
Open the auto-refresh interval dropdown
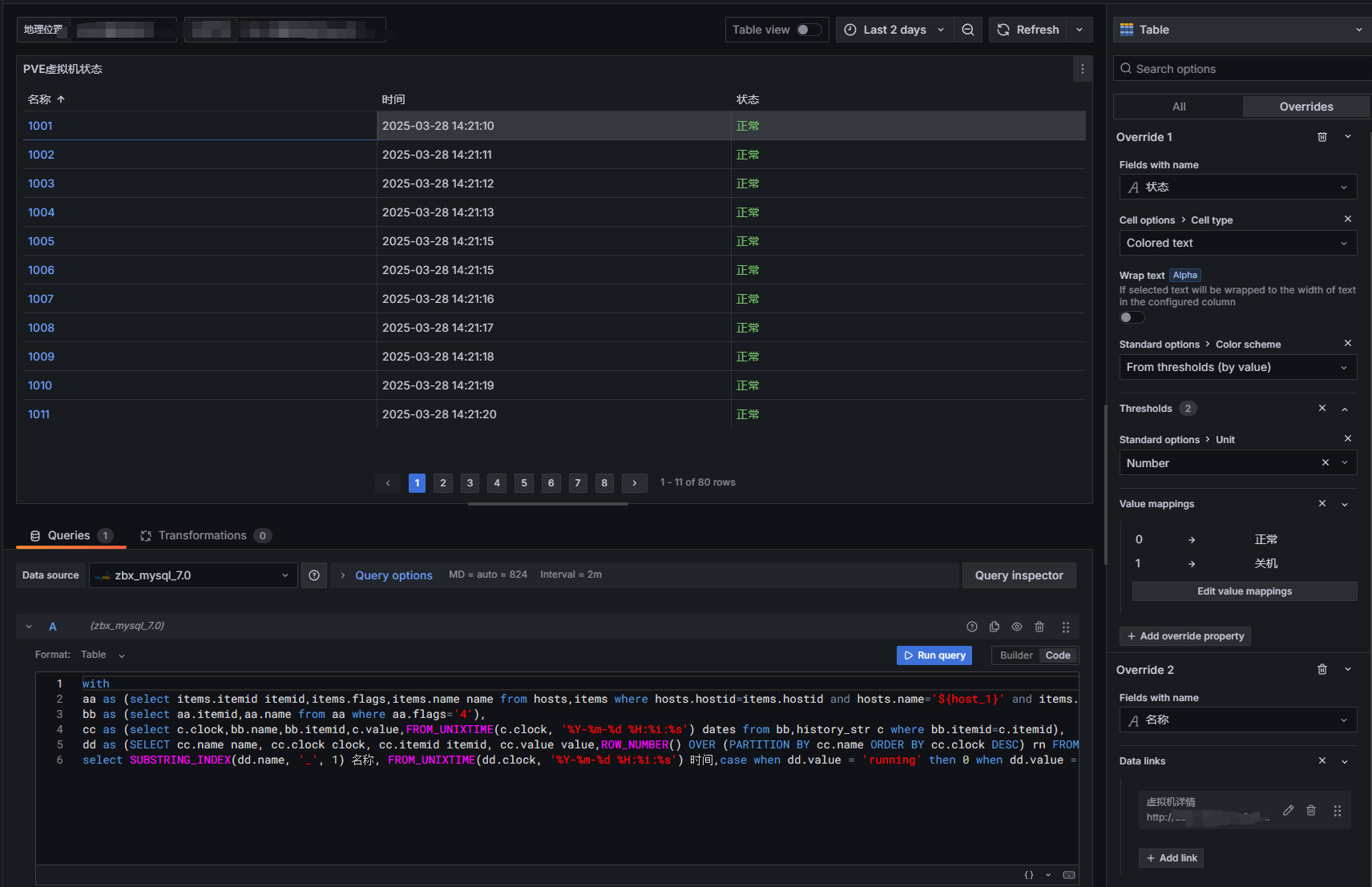[1079, 30]
